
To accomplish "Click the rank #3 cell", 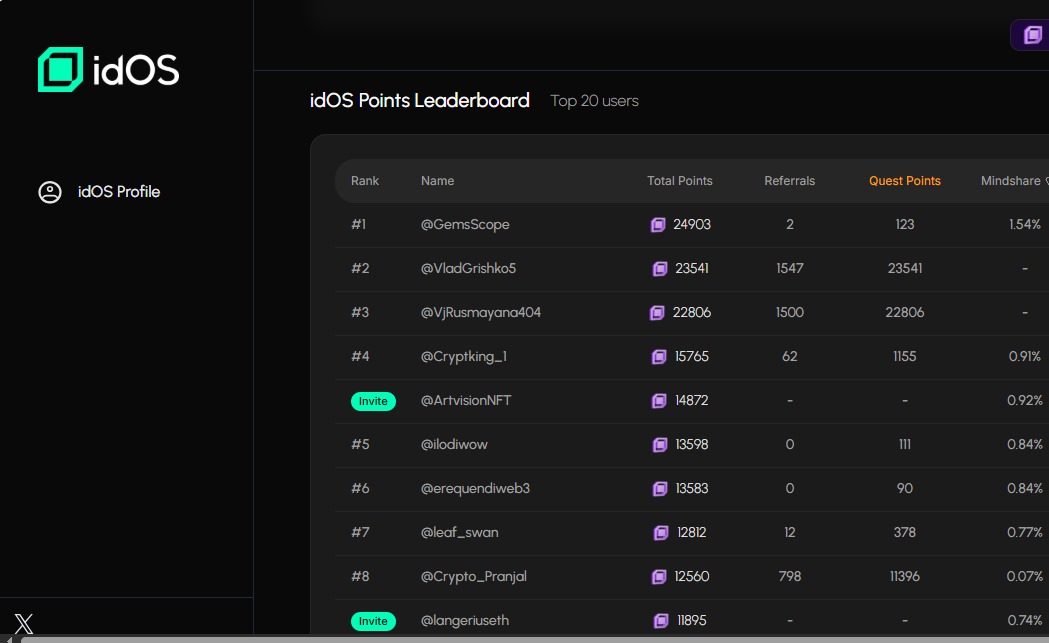I will pyautogui.click(x=360, y=312).
